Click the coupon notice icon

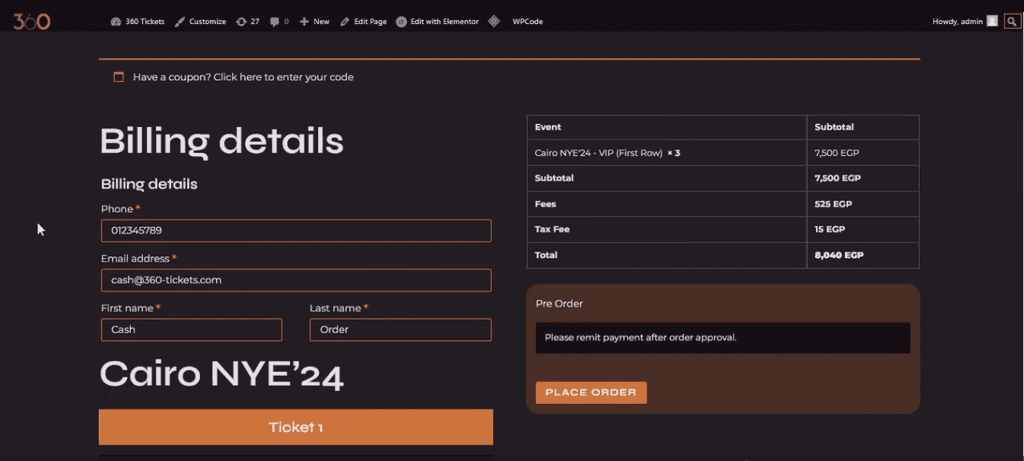point(118,77)
